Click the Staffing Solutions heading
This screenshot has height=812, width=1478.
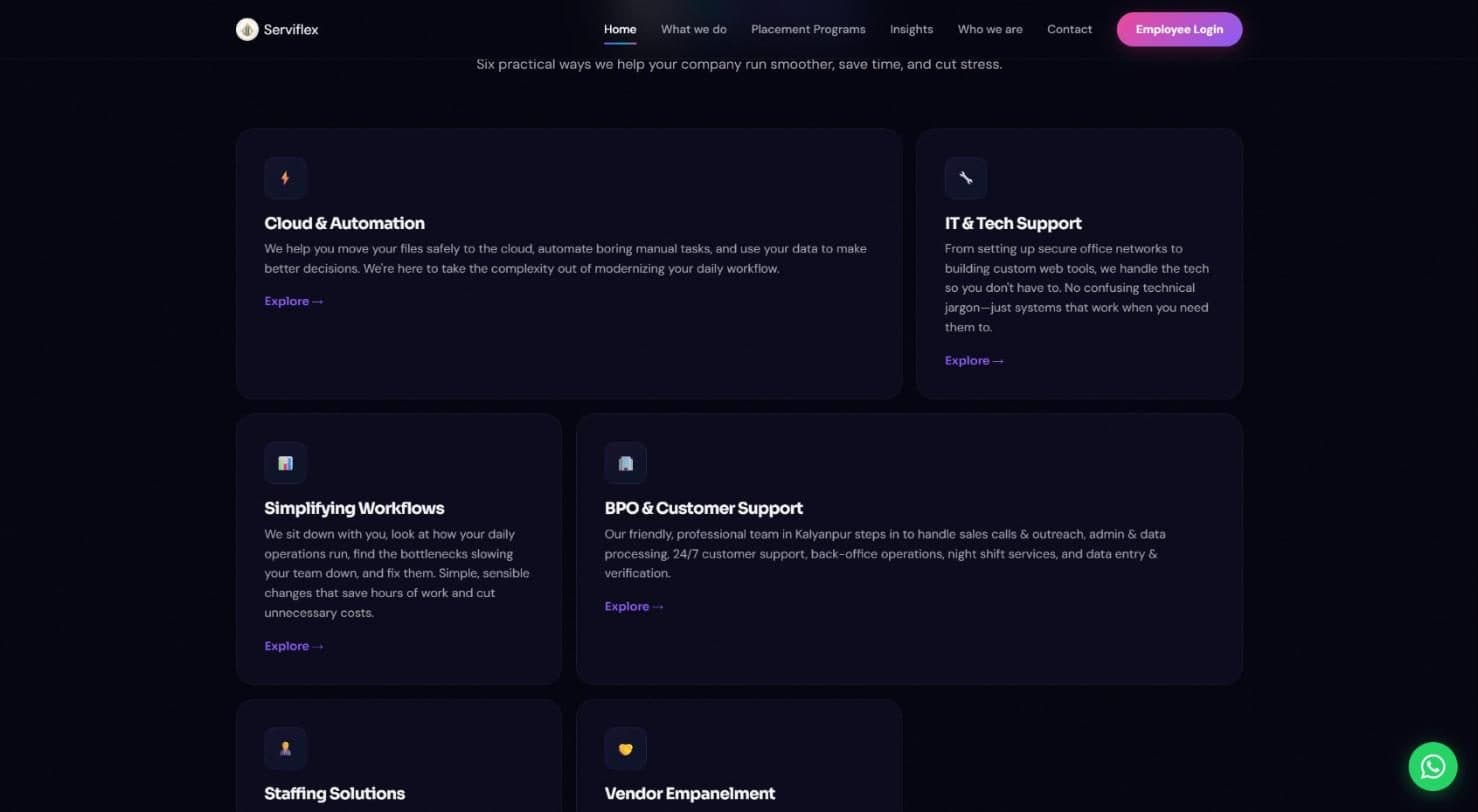pyautogui.click(x=335, y=793)
